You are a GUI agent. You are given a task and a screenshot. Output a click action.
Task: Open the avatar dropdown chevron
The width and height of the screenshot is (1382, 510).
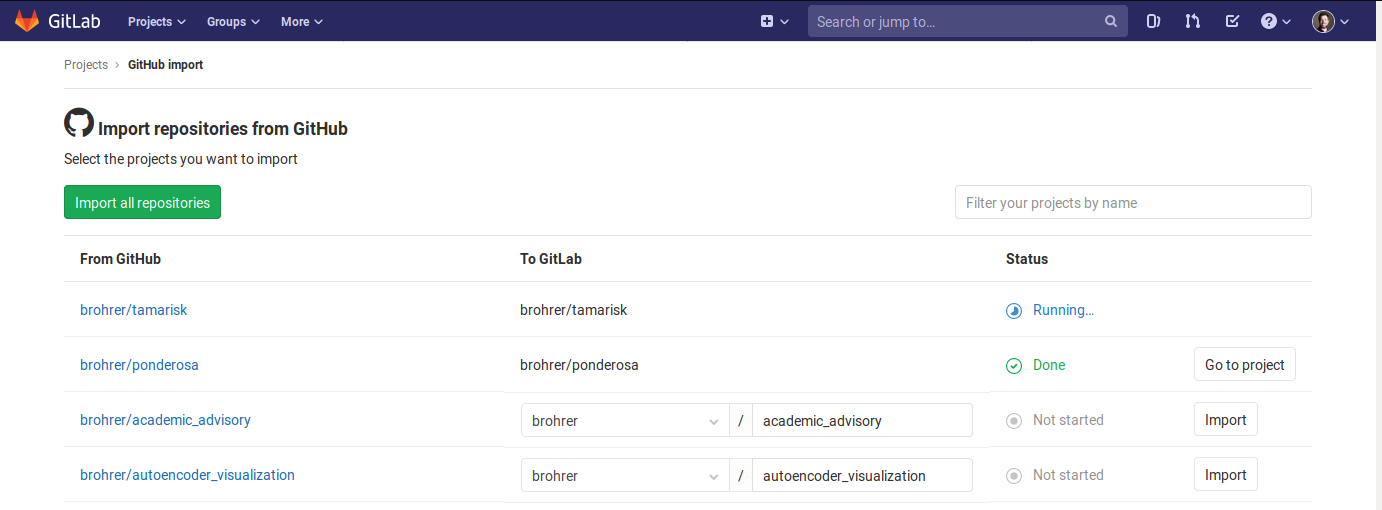(1345, 21)
